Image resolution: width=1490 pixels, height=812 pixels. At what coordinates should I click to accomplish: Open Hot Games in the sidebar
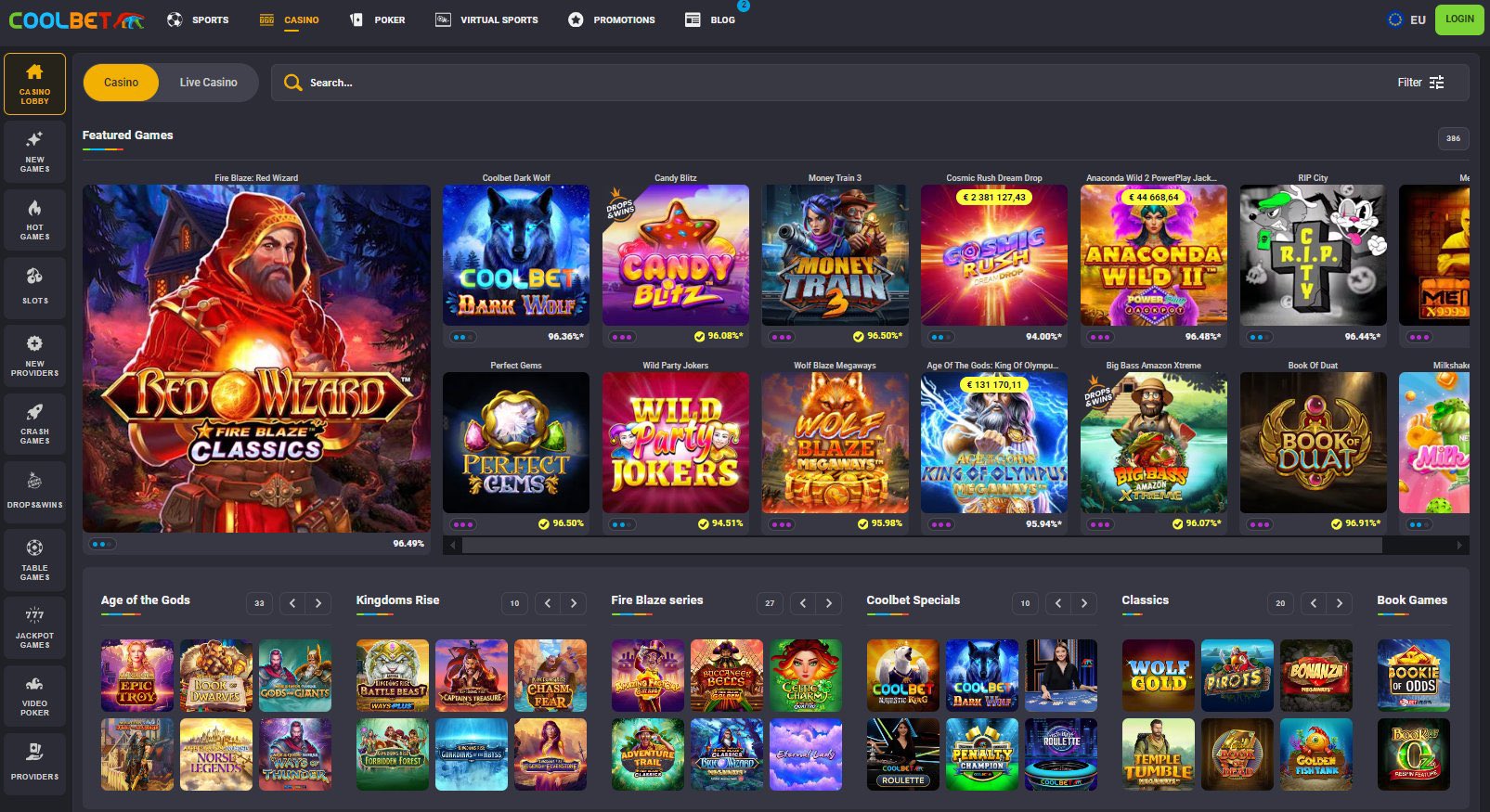tap(34, 220)
